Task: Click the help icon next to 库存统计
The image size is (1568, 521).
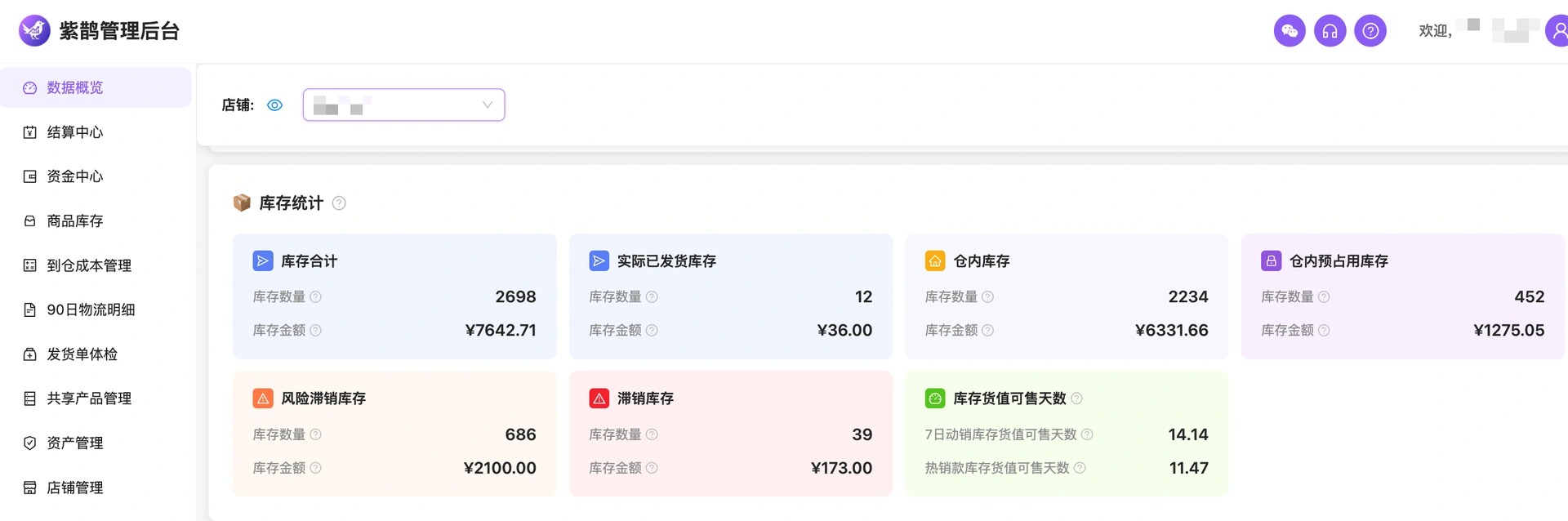Action: pos(339,203)
